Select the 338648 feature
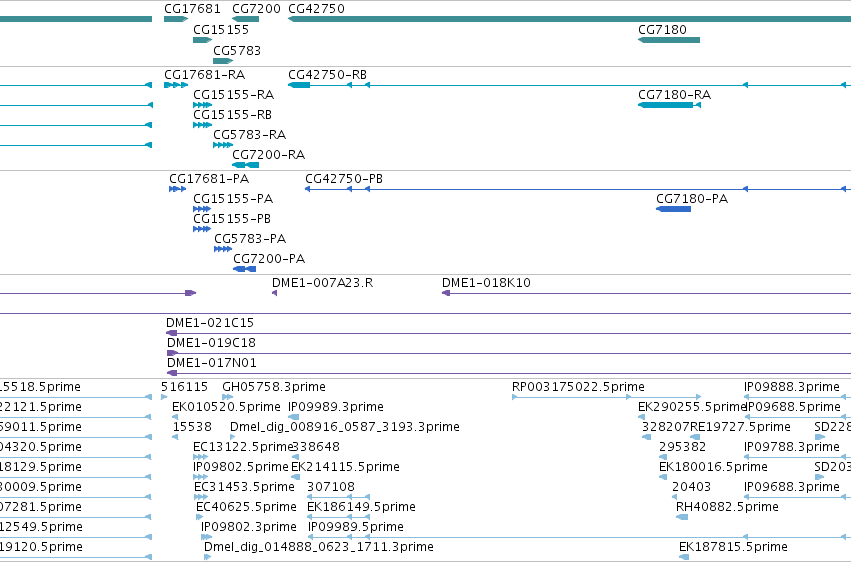This screenshot has width=851, height=562. point(295,457)
